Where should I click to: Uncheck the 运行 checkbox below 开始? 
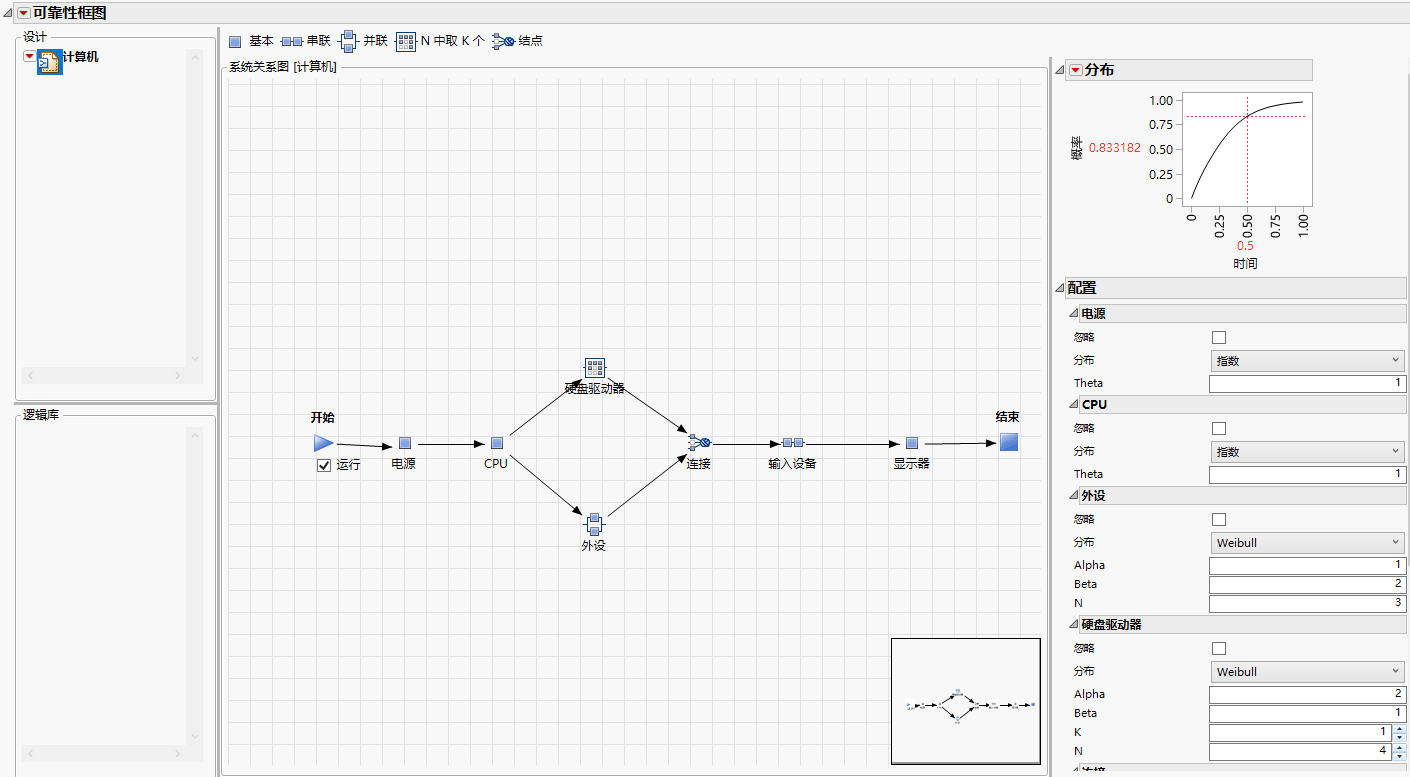323,465
